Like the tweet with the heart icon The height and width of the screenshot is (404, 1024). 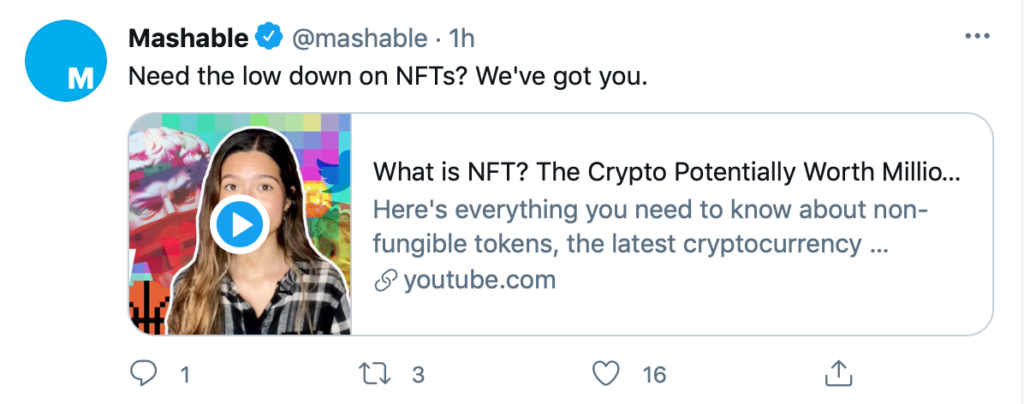point(606,374)
